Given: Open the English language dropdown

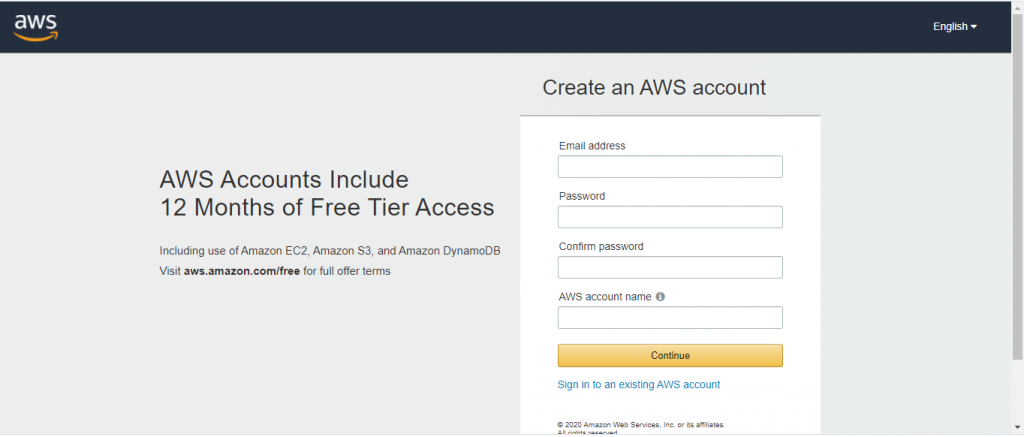Looking at the screenshot, I should (x=955, y=27).
